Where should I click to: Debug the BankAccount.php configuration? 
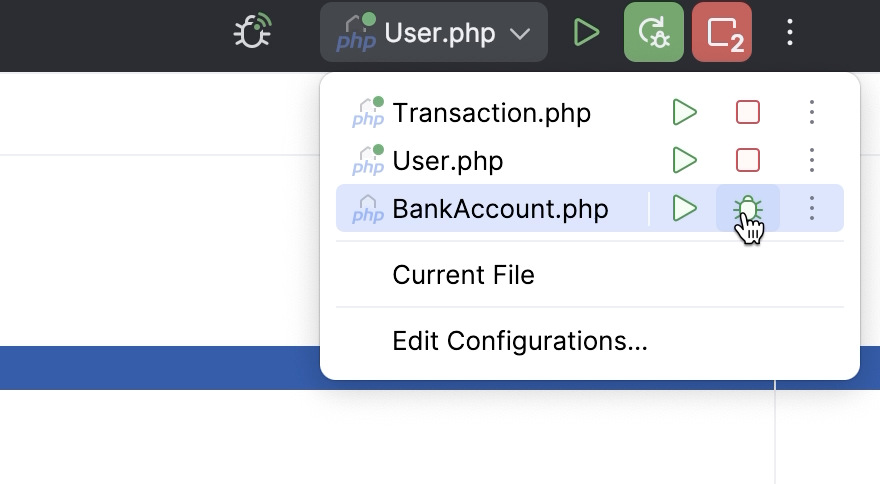pos(747,208)
